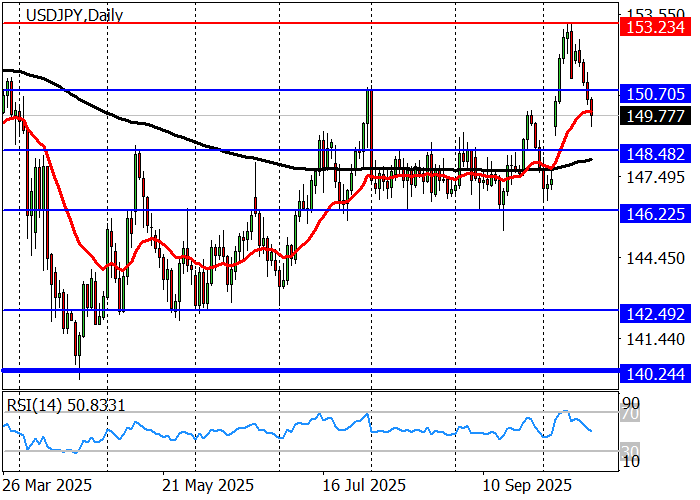Screen dimensions: 700x500
Task: Select the red 153.234 resistance price label
Action: [655, 30]
